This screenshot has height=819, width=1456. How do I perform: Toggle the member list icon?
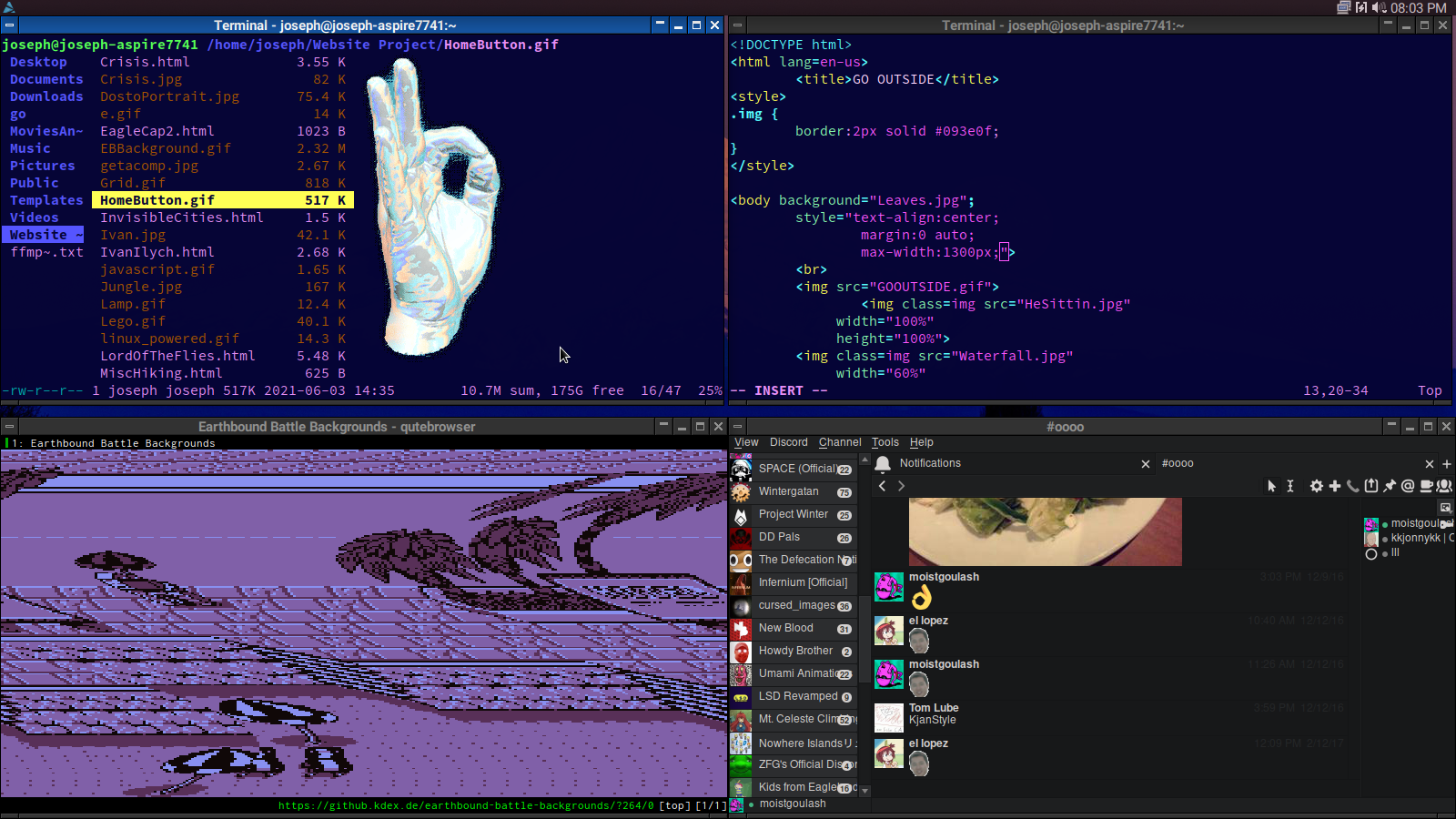[x=1444, y=486]
